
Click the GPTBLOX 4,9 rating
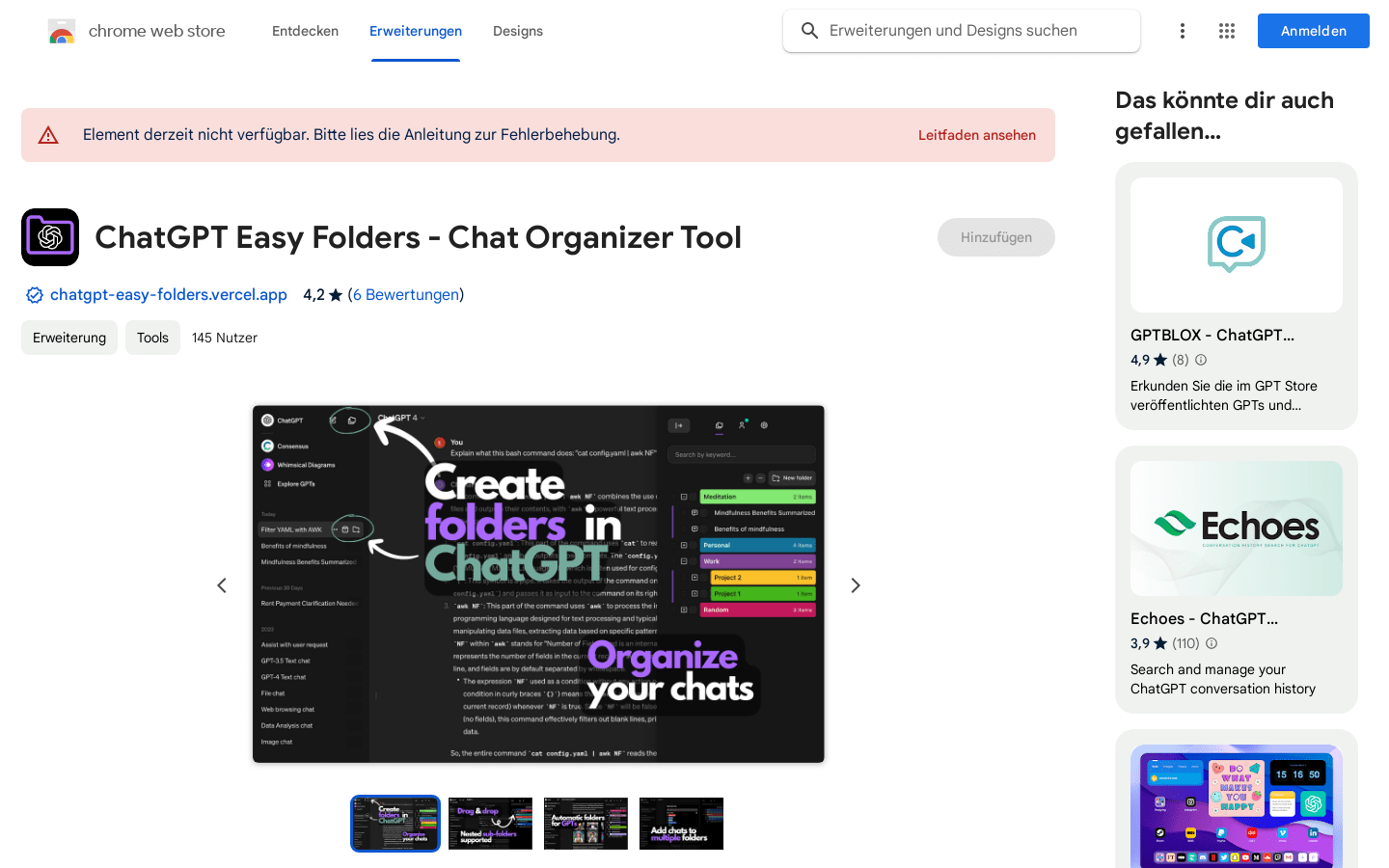[x=1149, y=360]
